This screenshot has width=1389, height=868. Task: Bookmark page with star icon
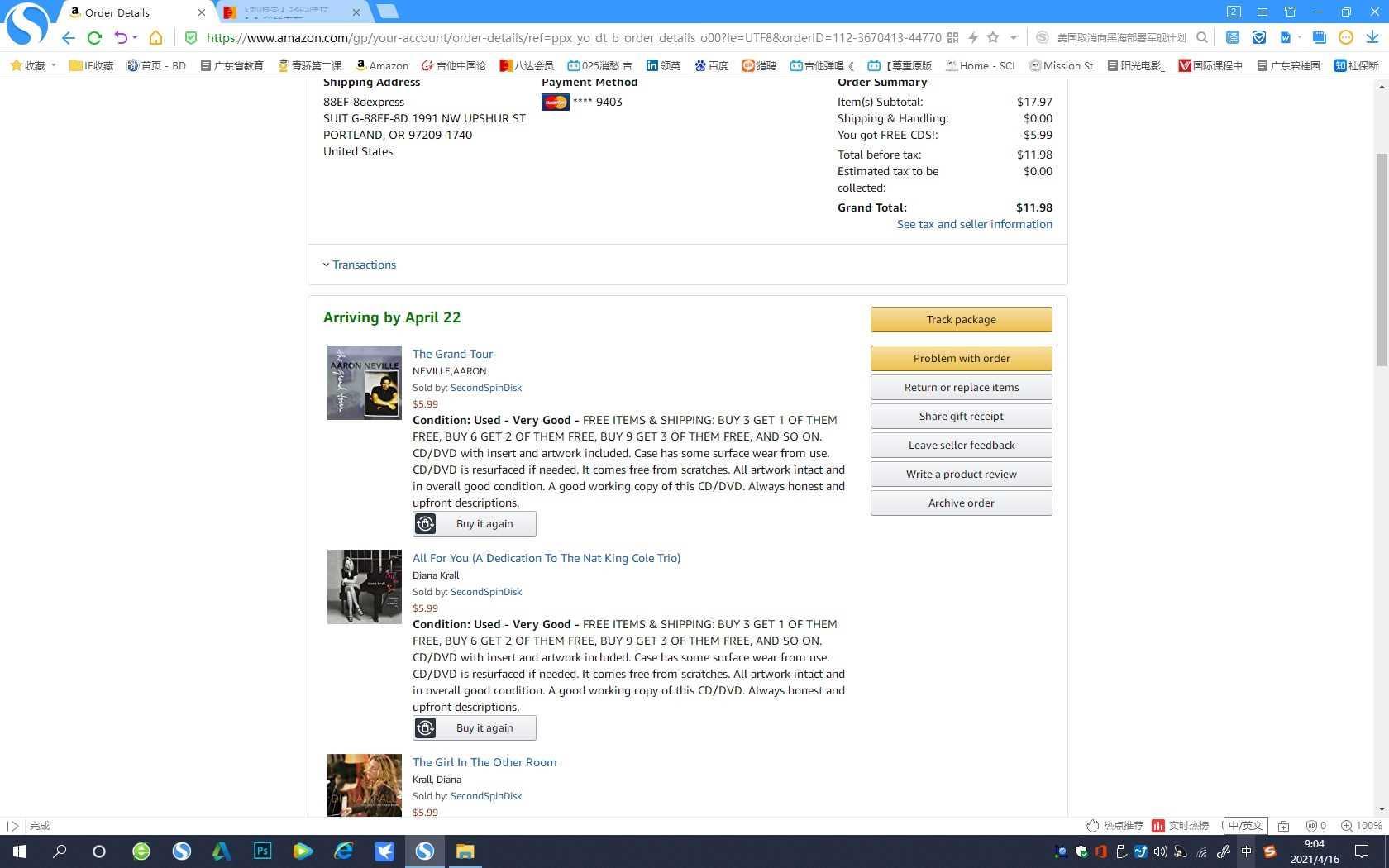click(993, 37)
